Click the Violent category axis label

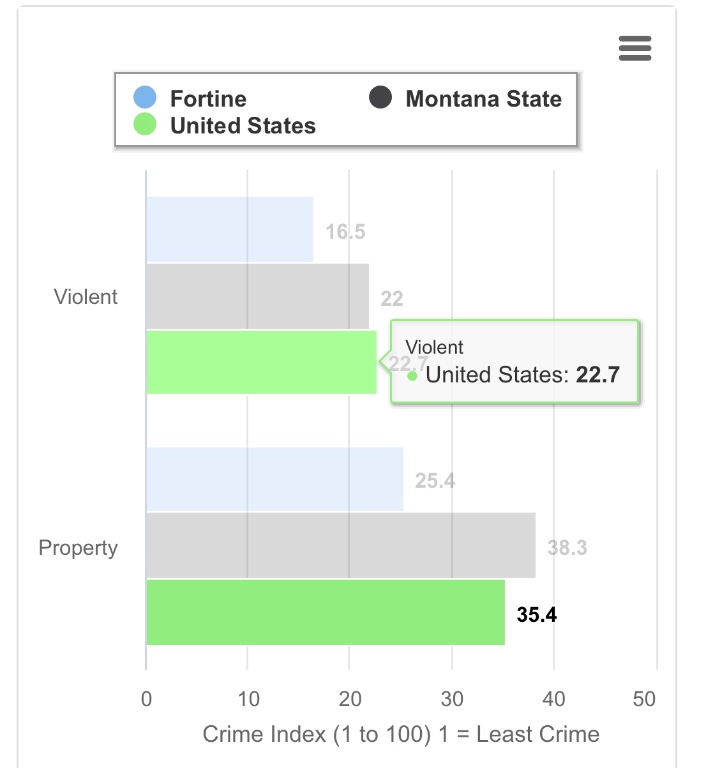tap(86, 297)
